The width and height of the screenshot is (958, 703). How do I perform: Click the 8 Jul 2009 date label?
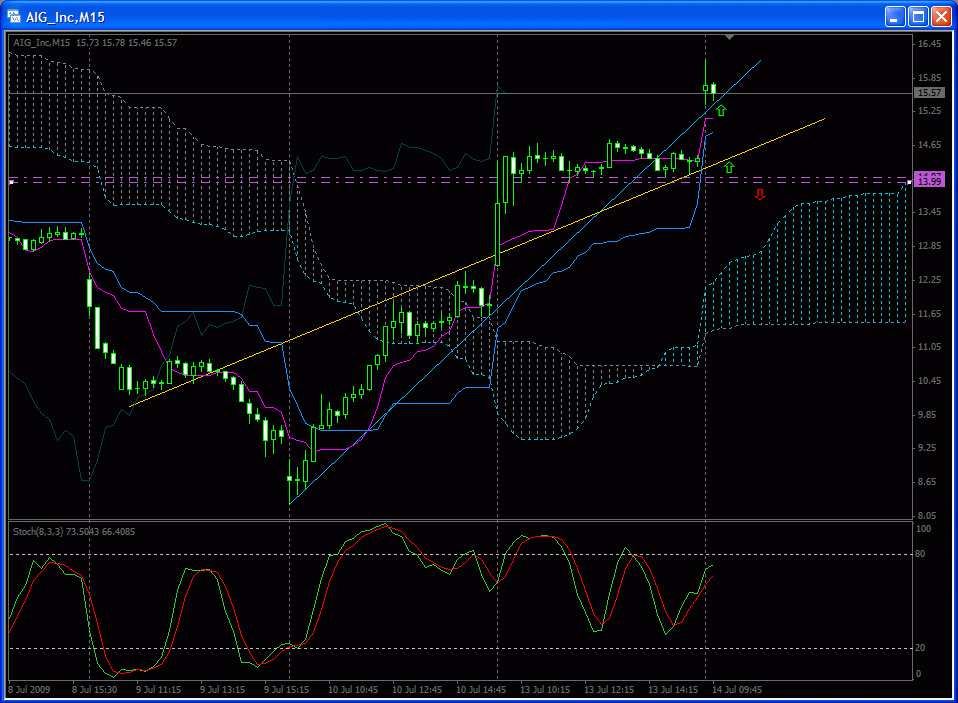(29, 690)
